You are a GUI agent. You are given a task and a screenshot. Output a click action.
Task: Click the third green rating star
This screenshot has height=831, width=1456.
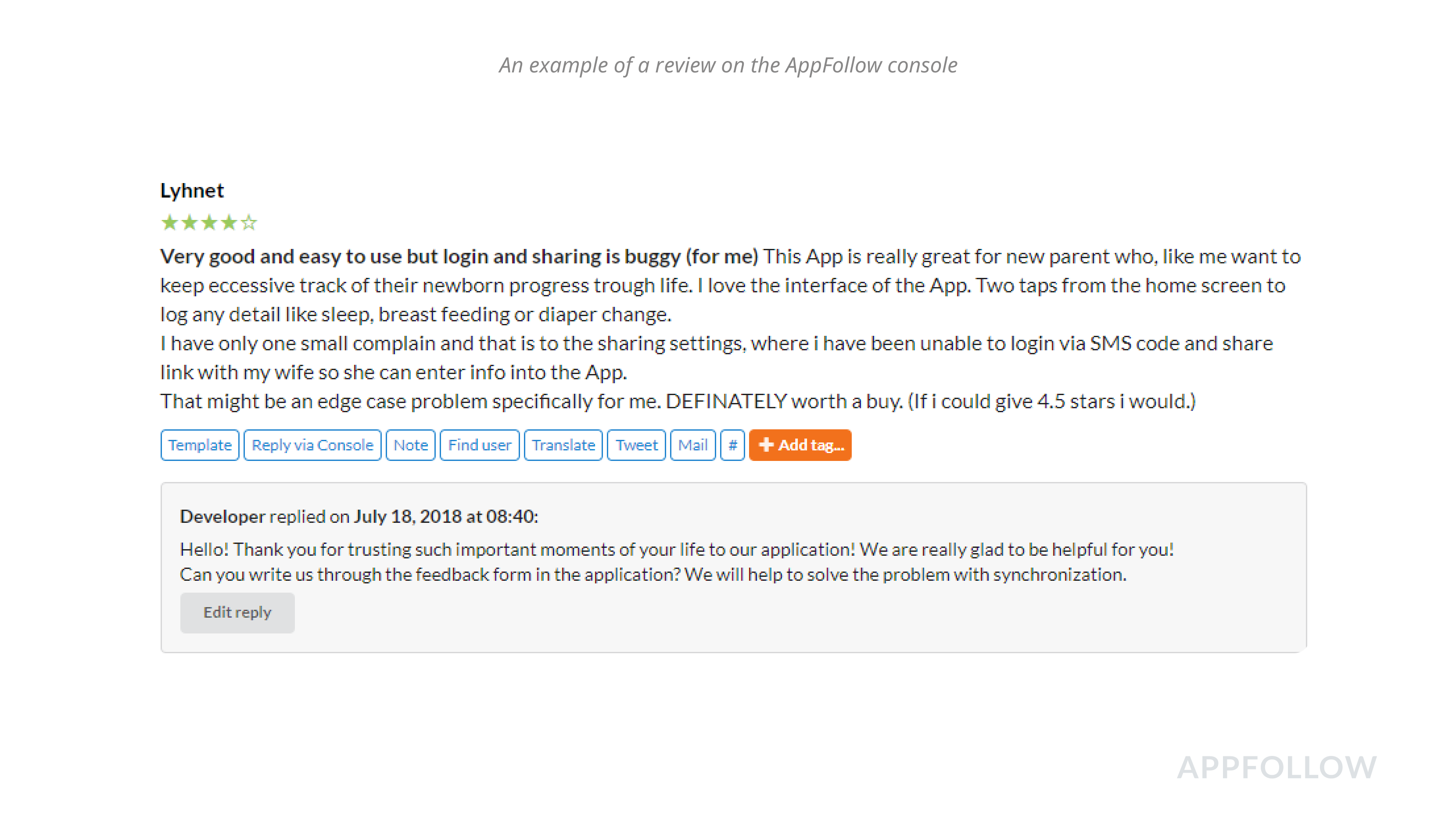(x=209, y=223)
